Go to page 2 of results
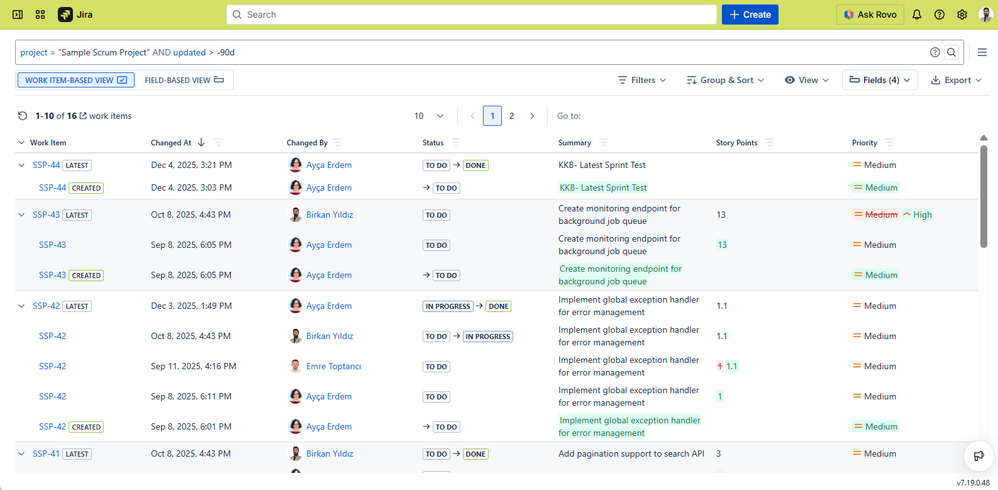 pyautogui.click(x=512, y=116)
